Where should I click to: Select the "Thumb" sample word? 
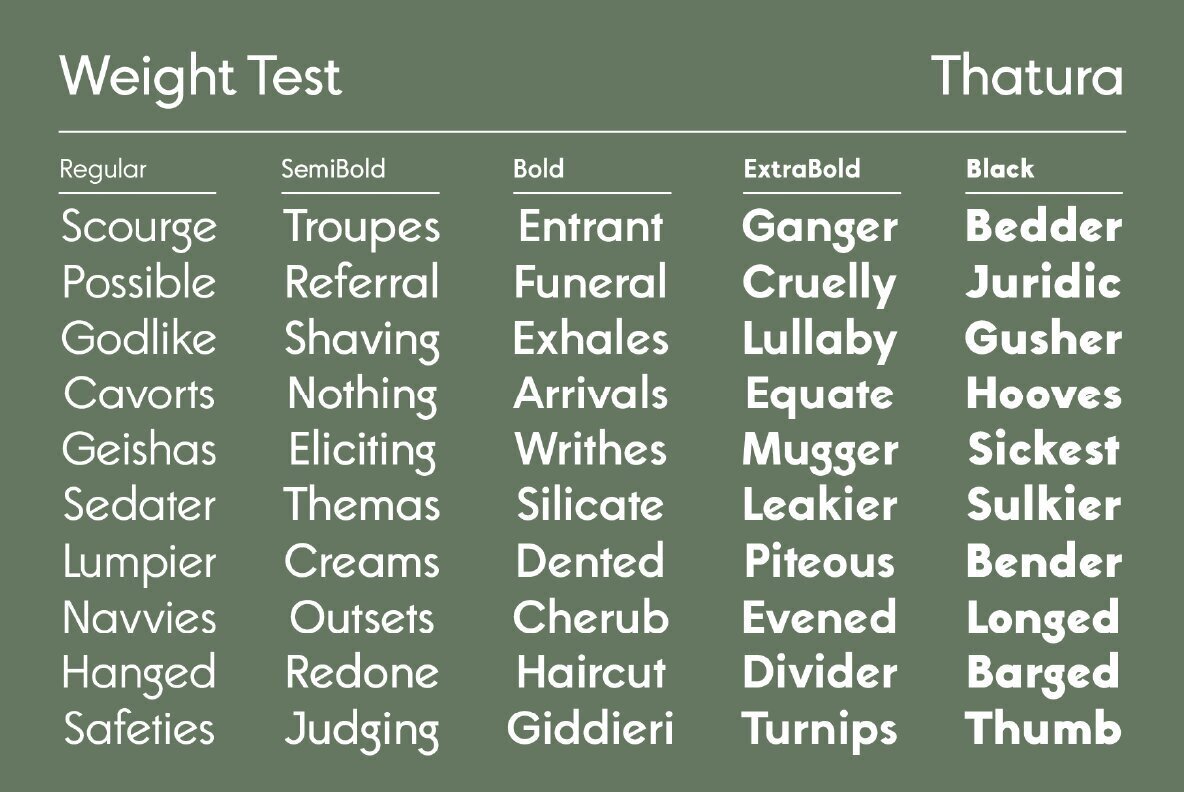[1043, 728]
